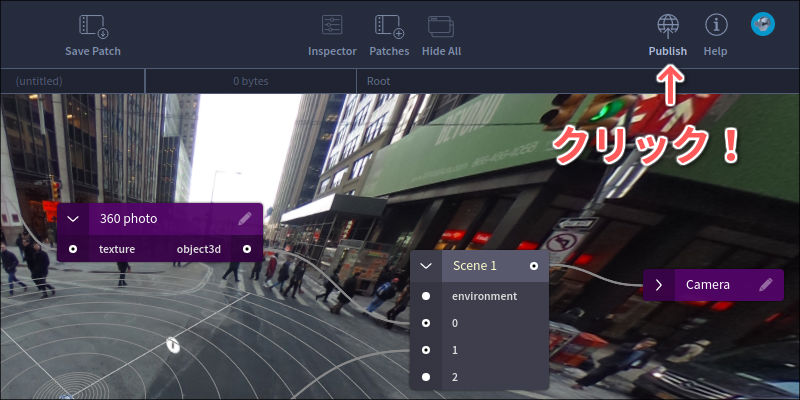This screenshot has height=400, width=800.
Task: Click the Save Patch label
Action: 93,52
